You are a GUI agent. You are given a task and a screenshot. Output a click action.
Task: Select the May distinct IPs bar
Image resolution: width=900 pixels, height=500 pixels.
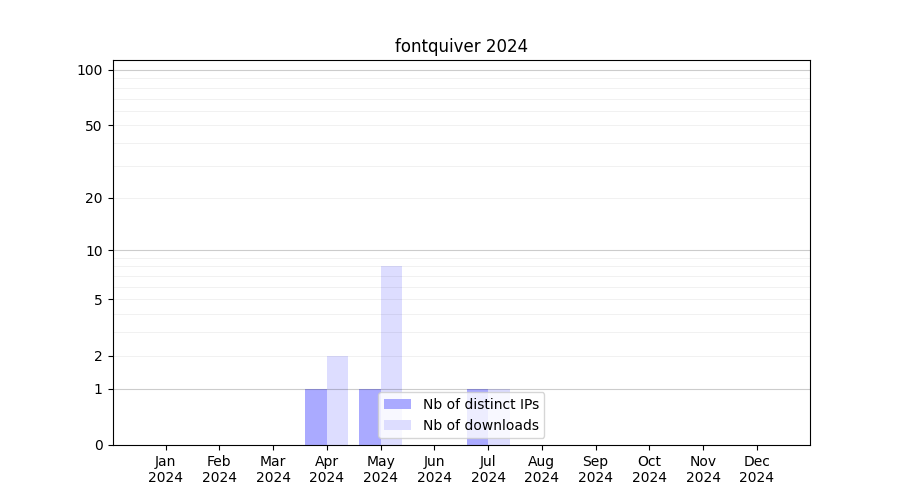point(369,416)
